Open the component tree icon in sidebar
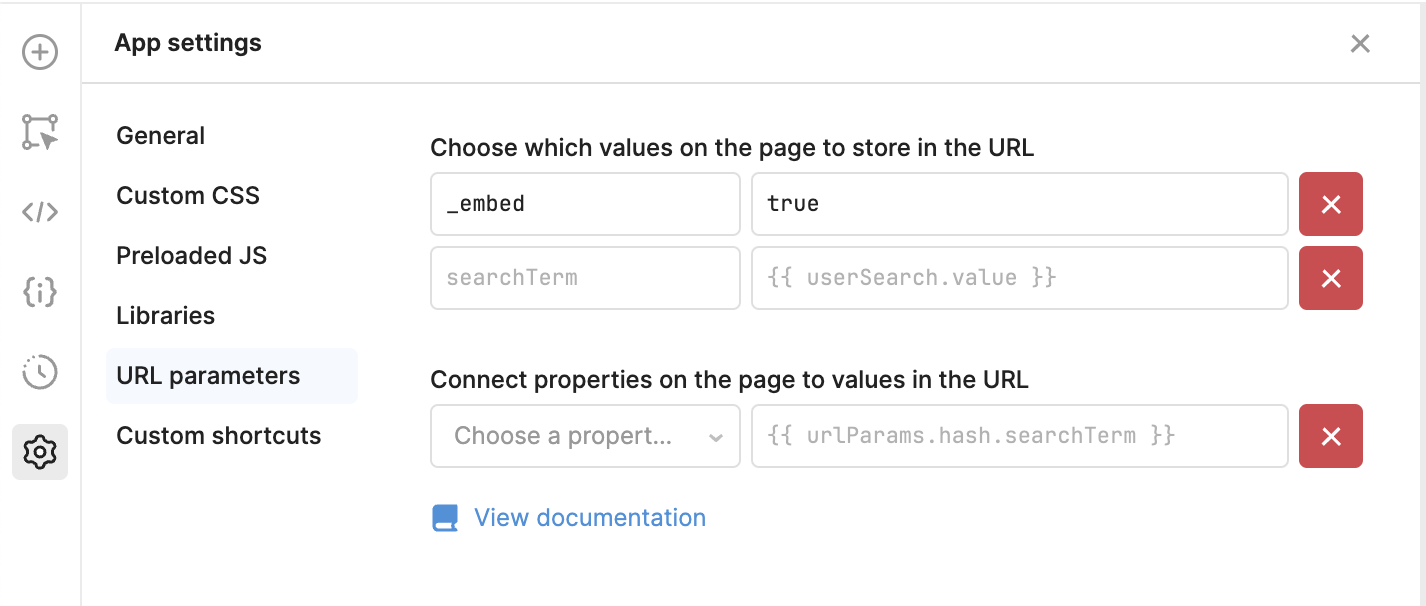The height and width of the screenshot is (606, 1426). pyautogui.click(x=40, y=132)
